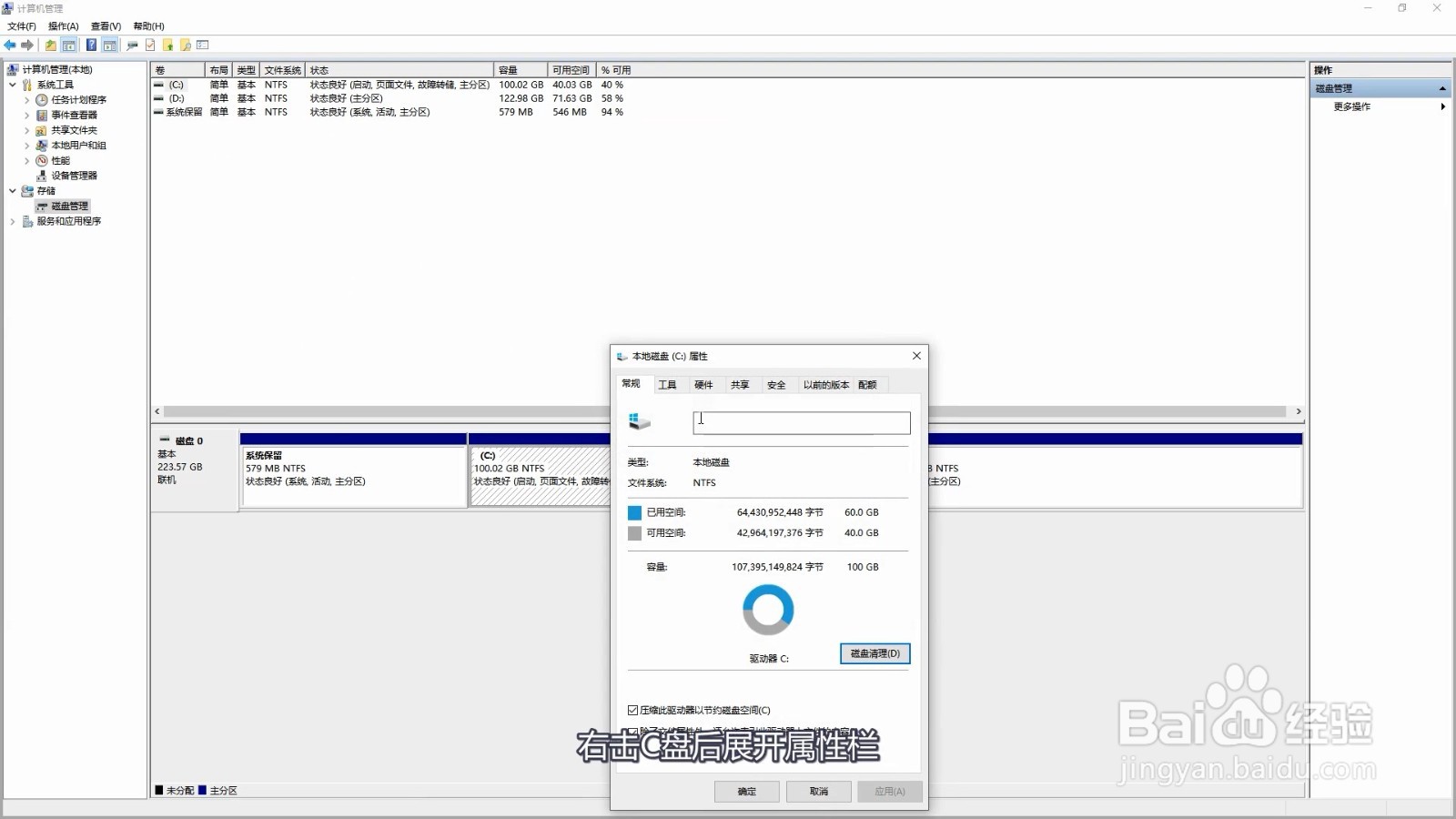The height and width of the screenshot is (819, 1456).
Task: Click the Forward arrow in the toolbar
Action: 27,45
